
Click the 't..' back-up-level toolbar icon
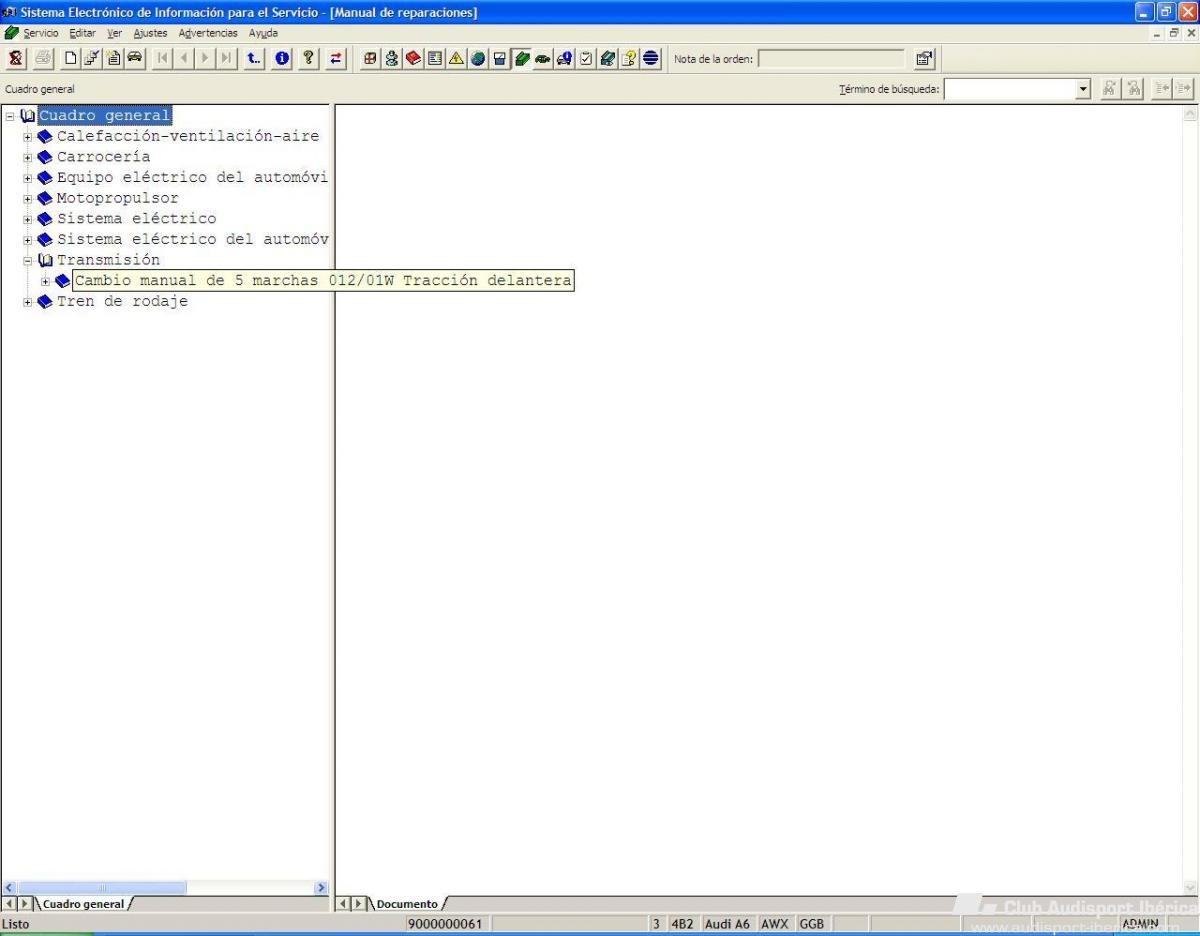[254, 58]
